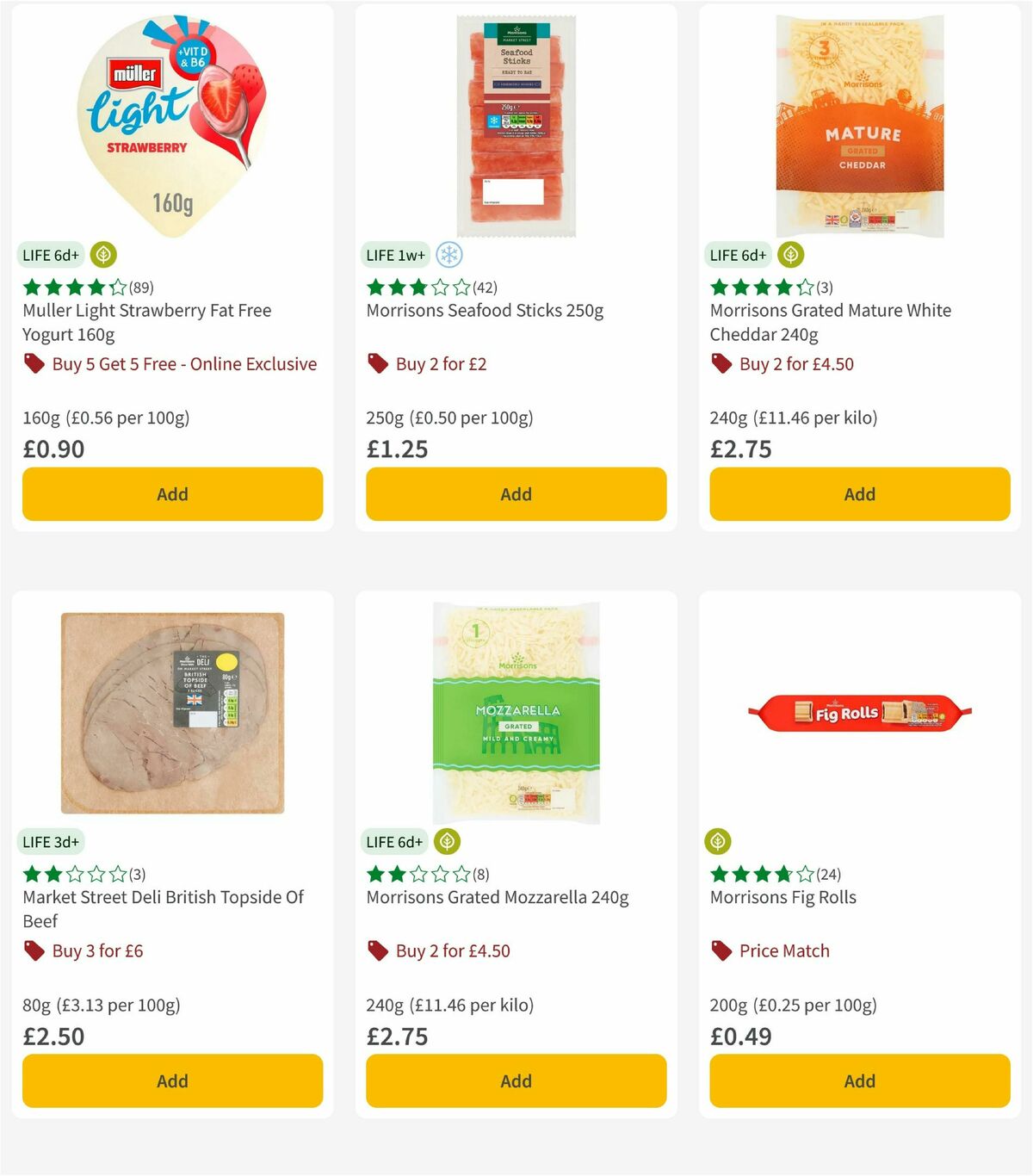Click the tag icon next to Buy 5 Get 5 Free
The height and width of the screenshot is (1176, 1033).
point(34,363)
